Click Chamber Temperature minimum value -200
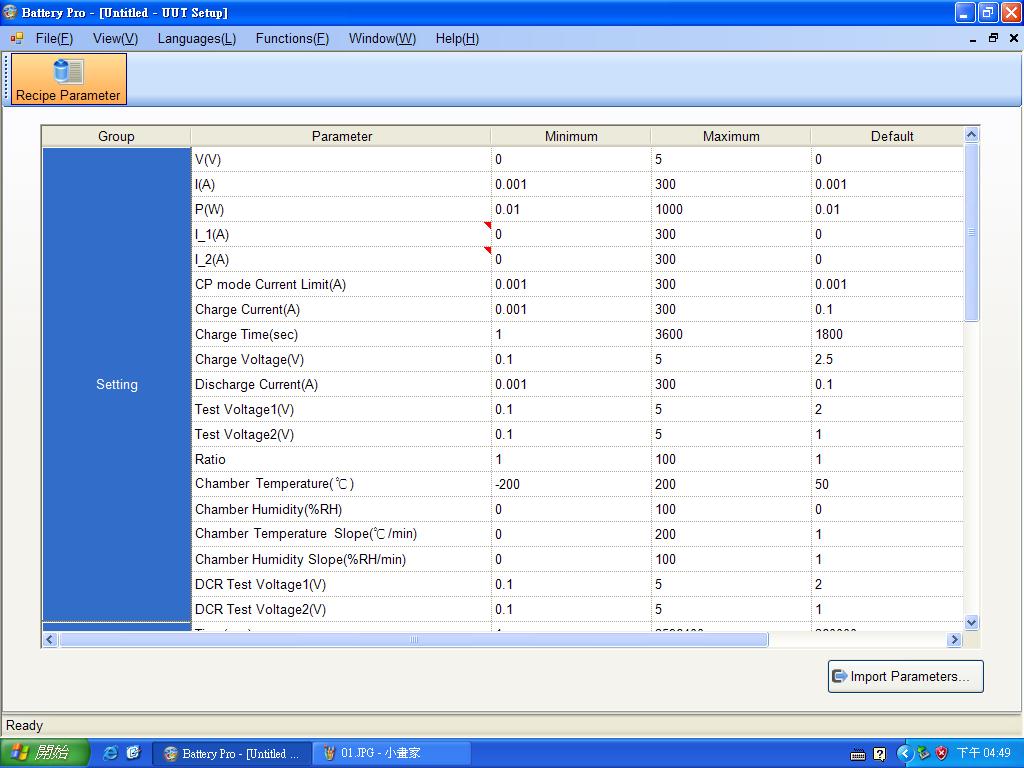This screenshot has height=768, width=1024. point(571,484)
